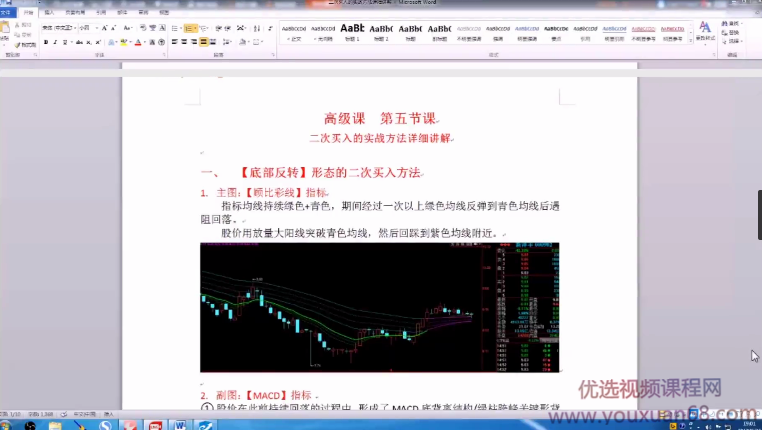Click the Enclose Characters icon
Image resolution: width=762 pixels, height=430 pixels.
point(161,42)
